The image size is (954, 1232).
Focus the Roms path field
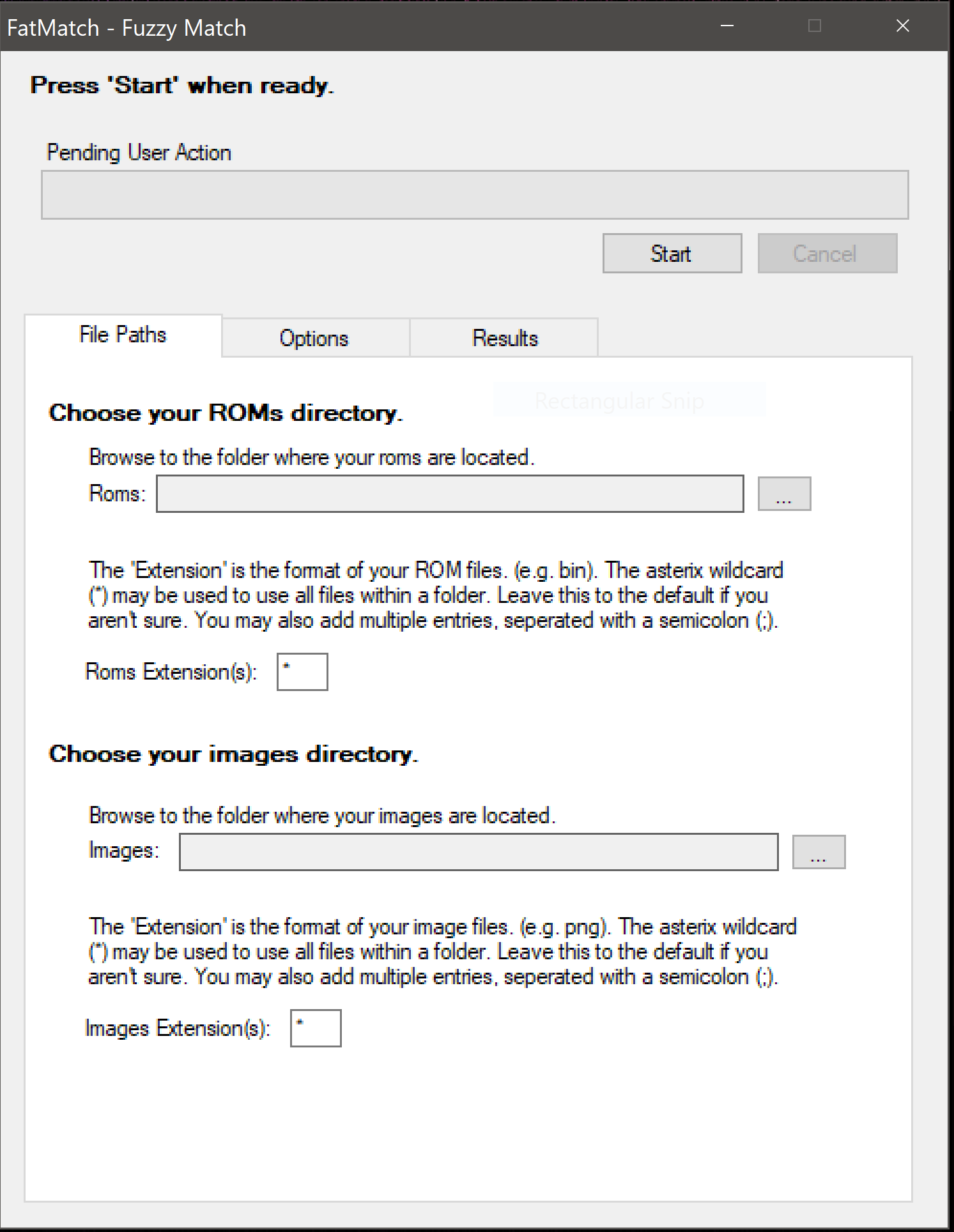tap(450, 494)
